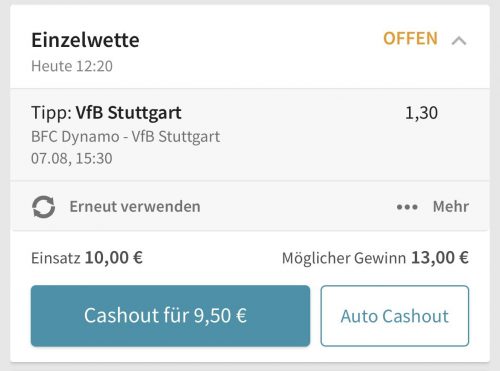This screenshot has height=371, width=500.
Task: Open the Auto Cashout option
Action: pos(395,316)
